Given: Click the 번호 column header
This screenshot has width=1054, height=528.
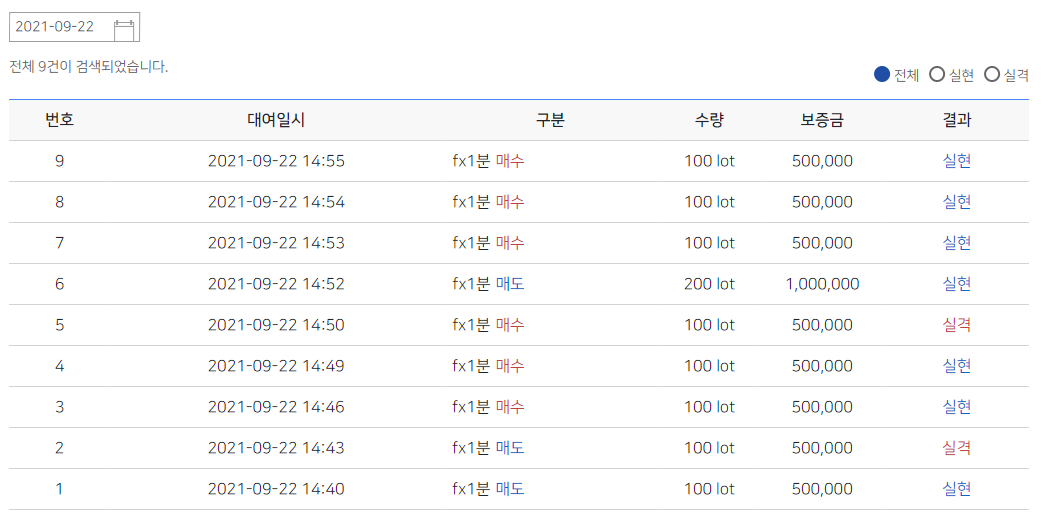Looking at the screenshot, I should [59, 120].
